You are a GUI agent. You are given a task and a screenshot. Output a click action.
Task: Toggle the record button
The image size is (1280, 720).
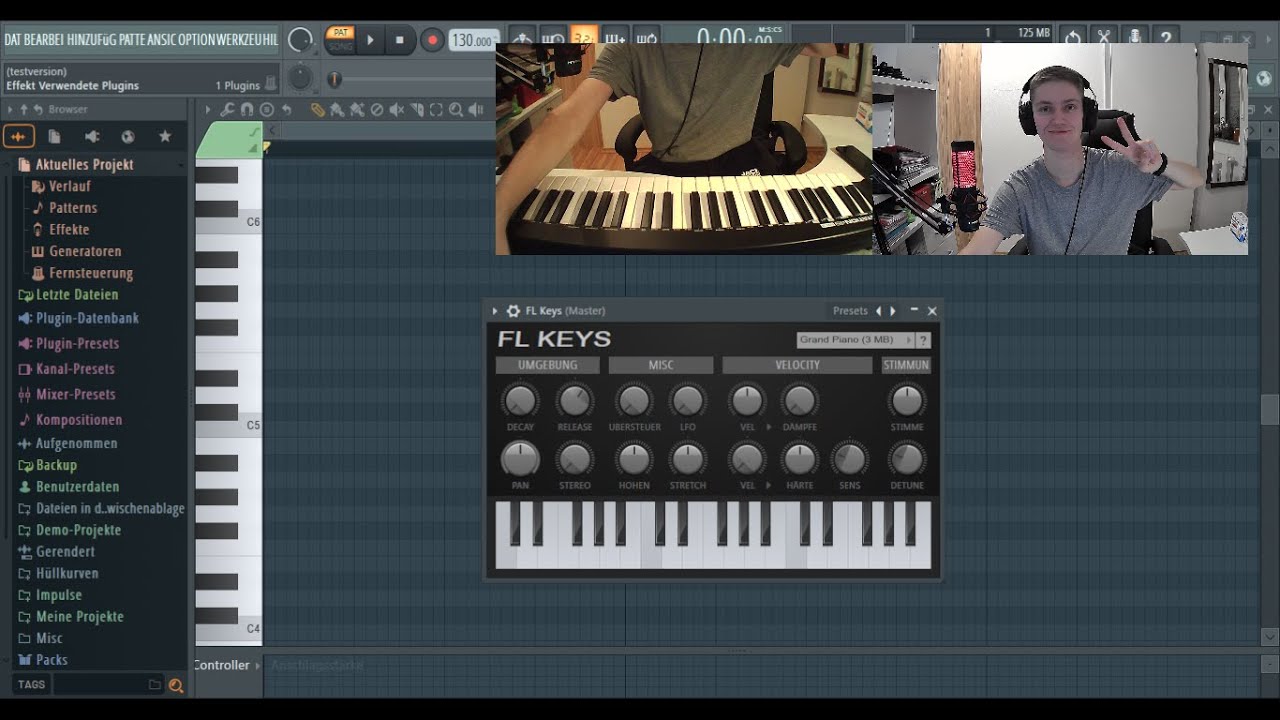432,40
